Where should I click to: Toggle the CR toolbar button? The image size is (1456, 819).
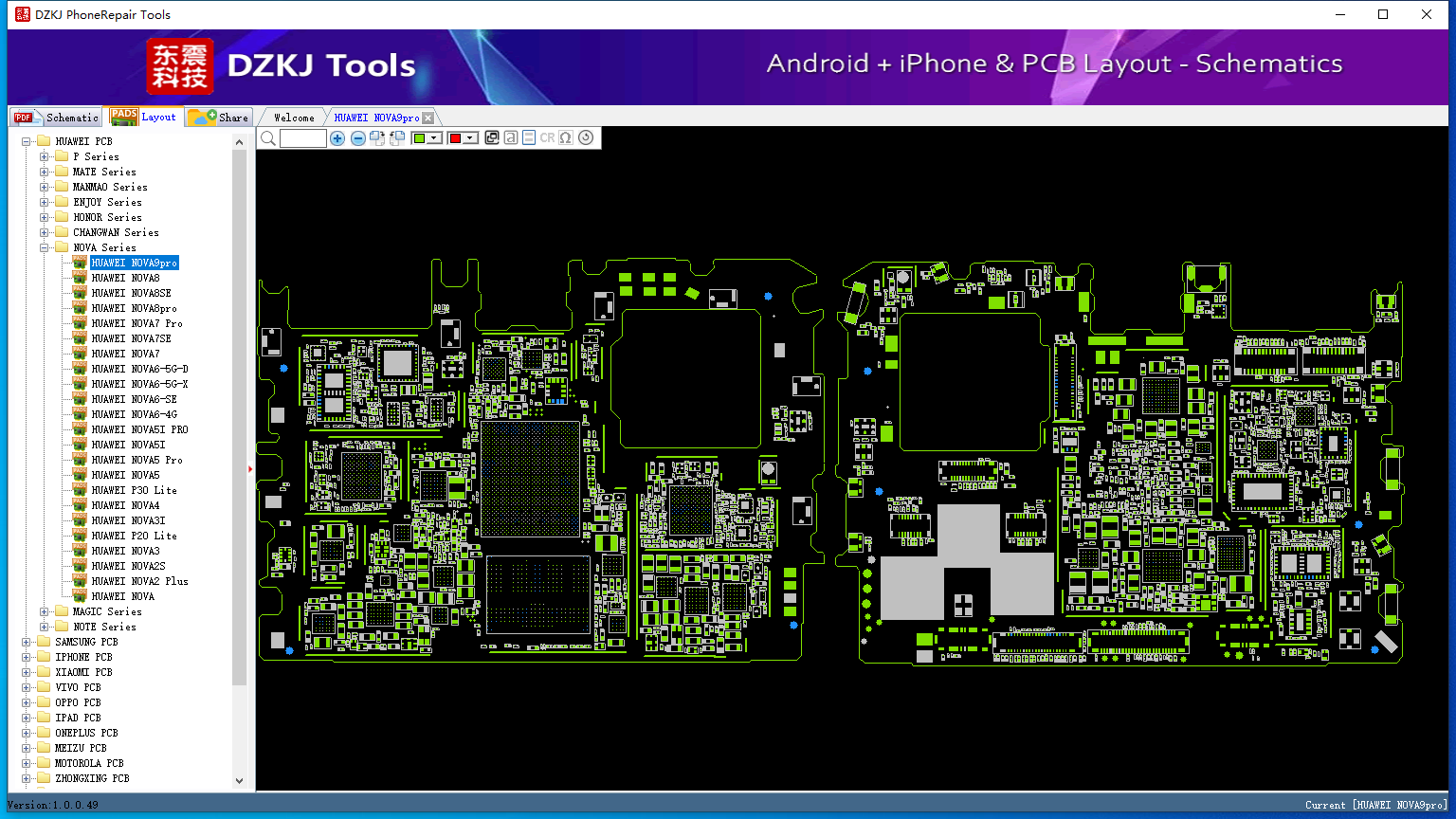click(x=547, y=138)
